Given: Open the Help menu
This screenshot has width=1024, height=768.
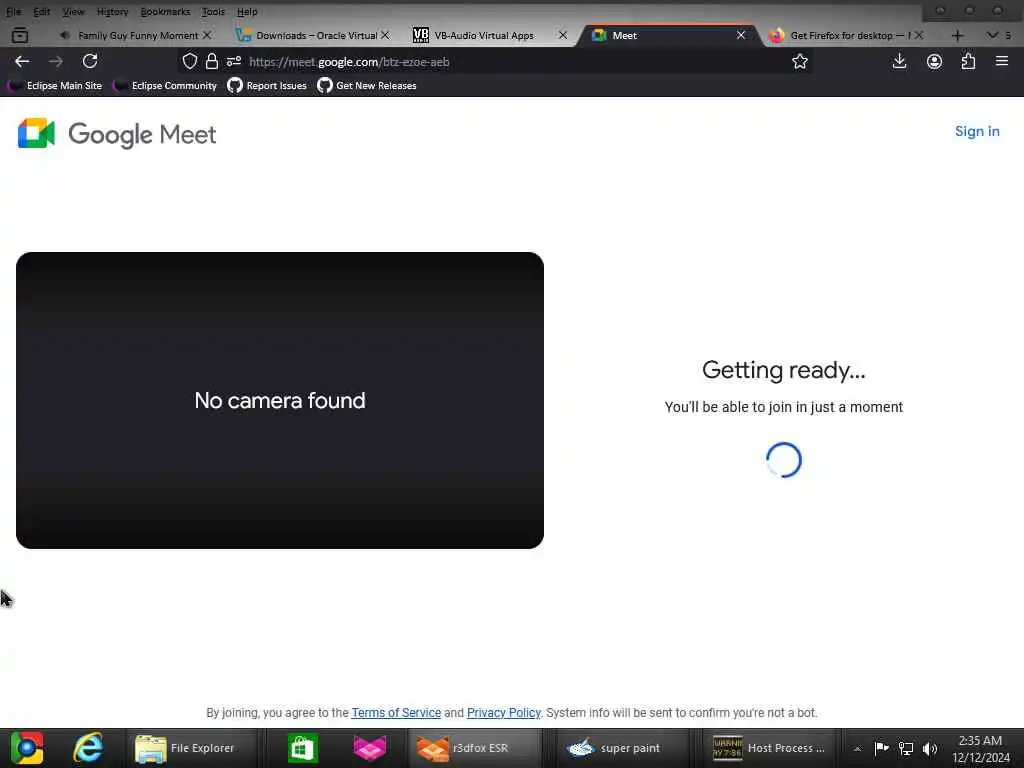Looking at the screenshot, I should tap(247, 12).
